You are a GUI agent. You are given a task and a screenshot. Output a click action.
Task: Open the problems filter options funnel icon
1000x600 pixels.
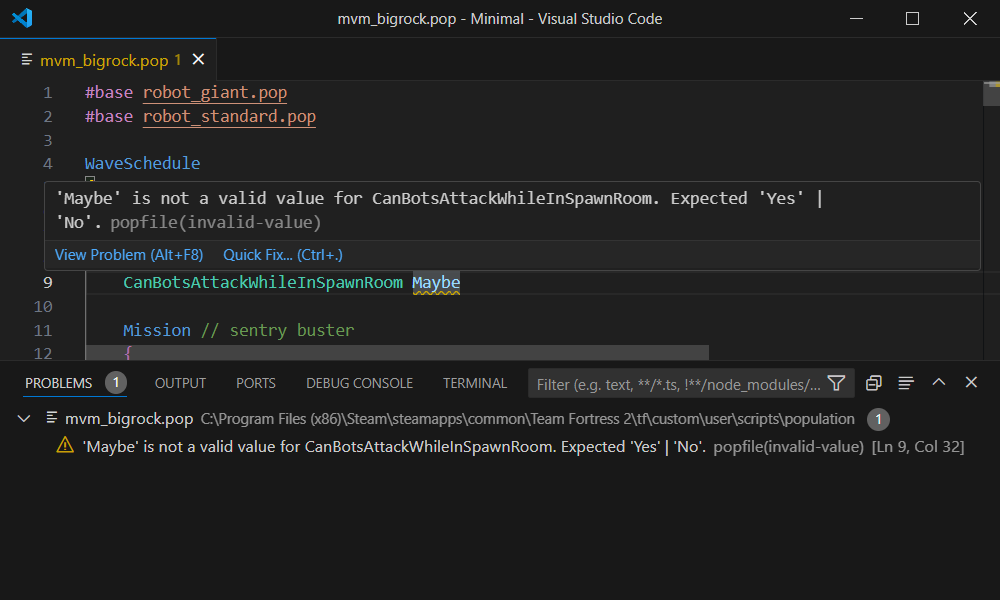pyautogui.click(x=837, y=383)
